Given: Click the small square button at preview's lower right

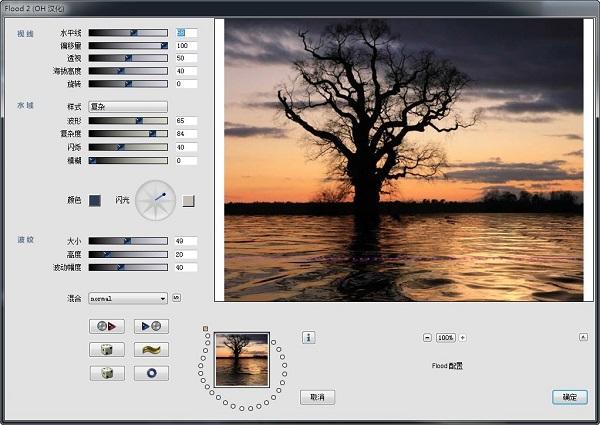Looking at the screenshot, I should (x=583, y=337).
